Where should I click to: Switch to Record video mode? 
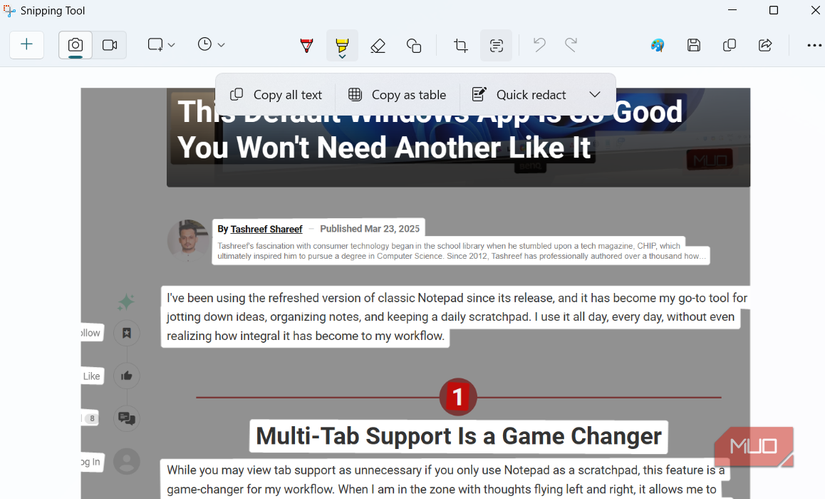pos(109,45)
